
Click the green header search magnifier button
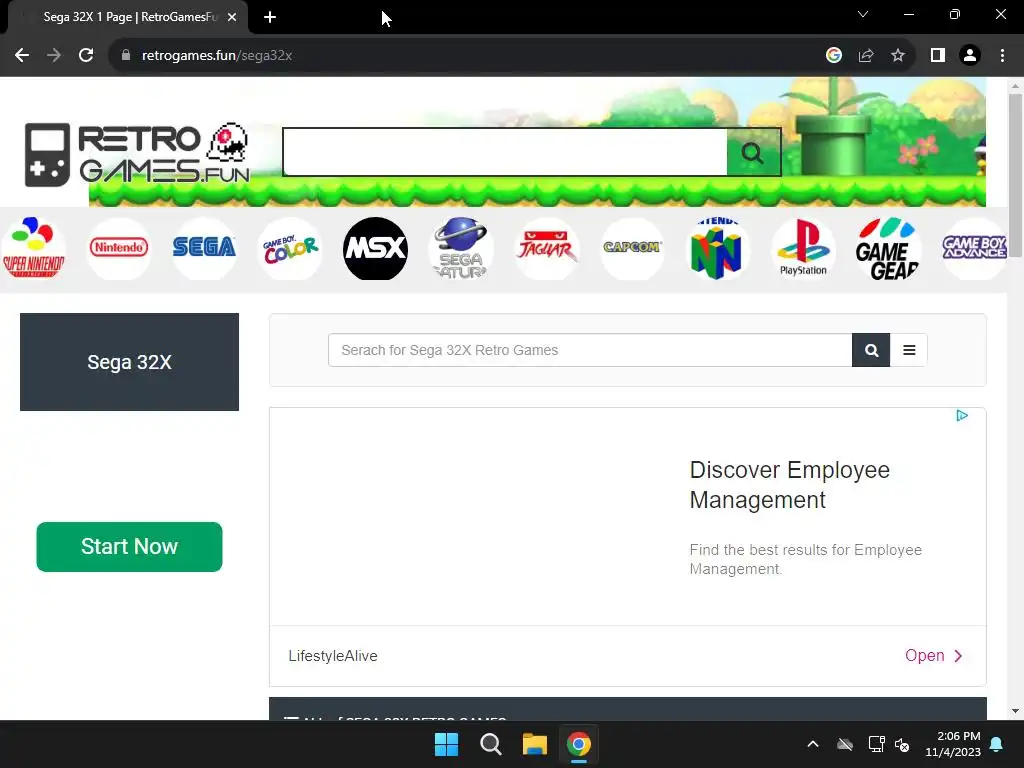pos(753,152)
